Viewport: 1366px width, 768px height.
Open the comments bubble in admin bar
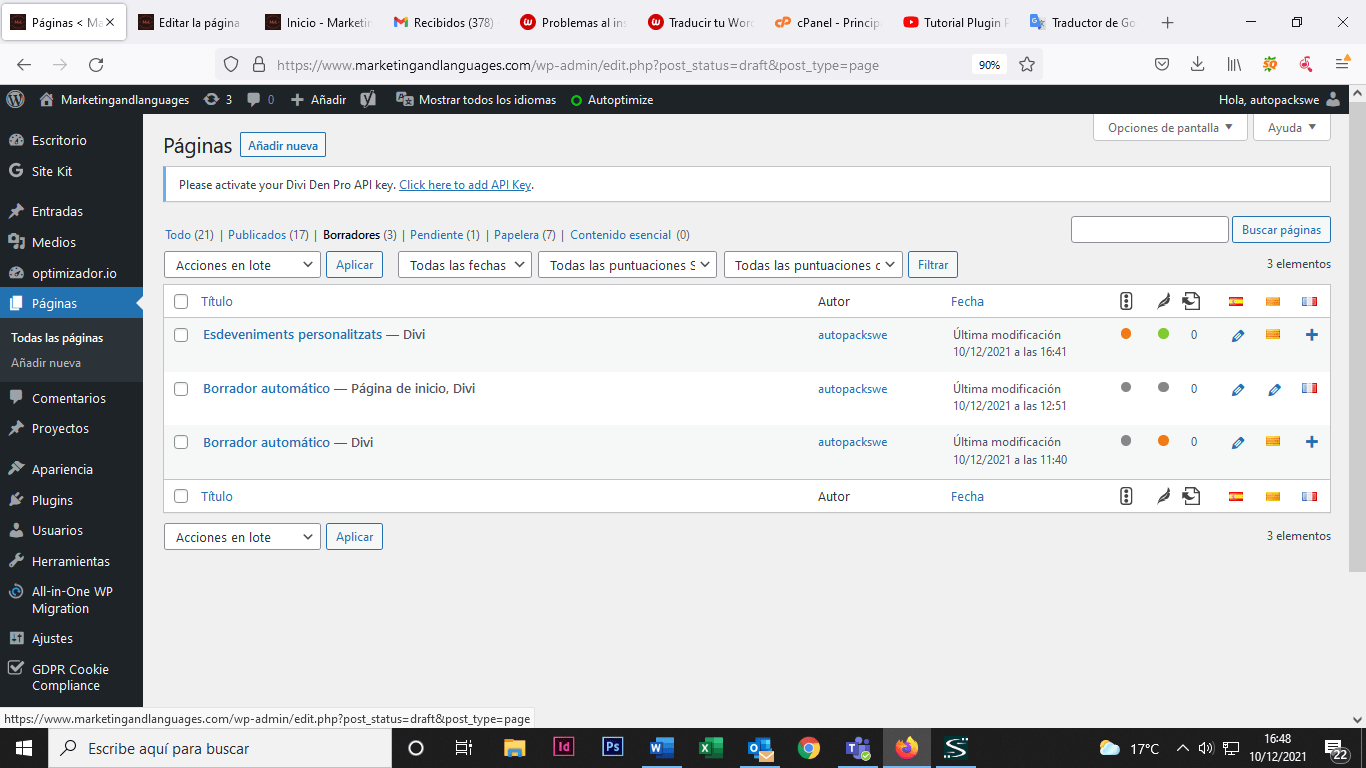pos(260,99)
